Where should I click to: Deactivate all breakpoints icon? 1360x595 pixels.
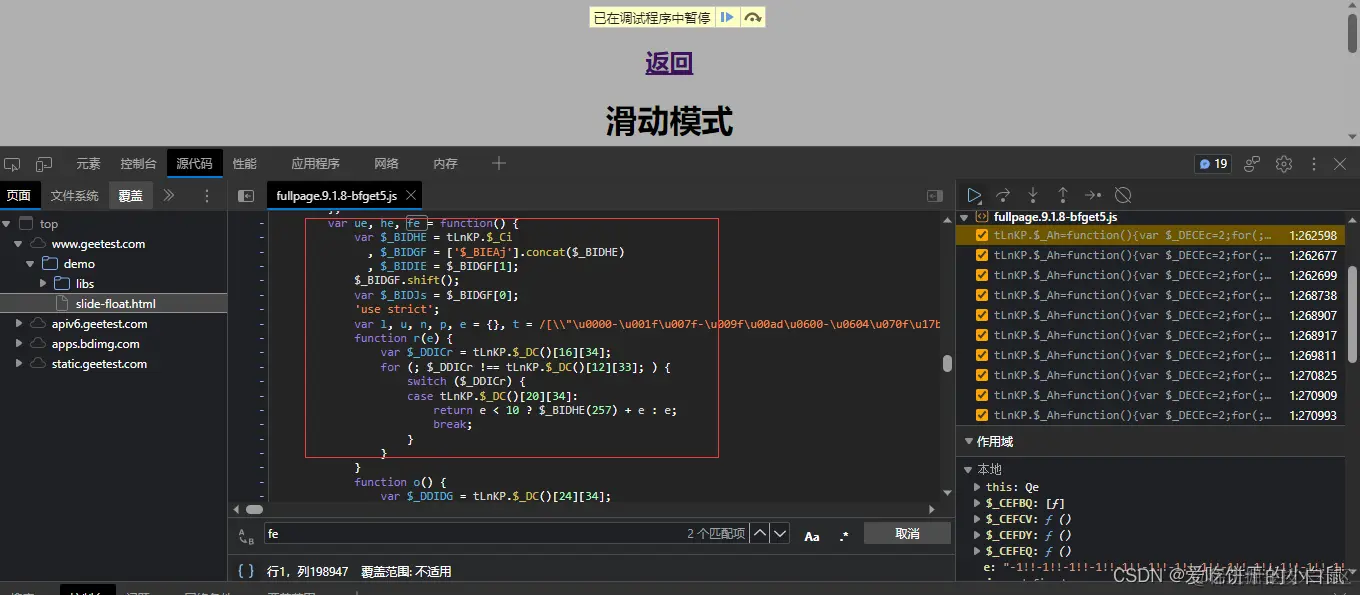click(1123, 195)
